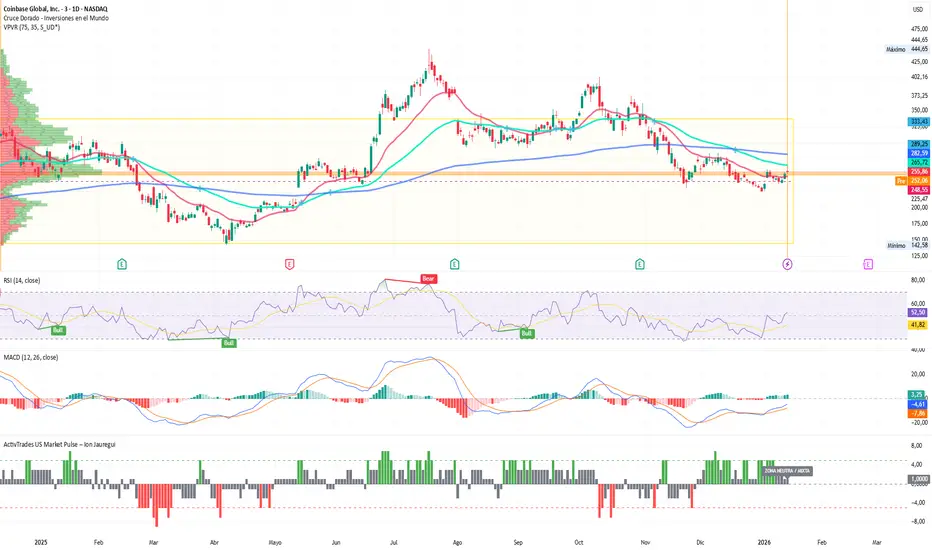
Task: Select the RSI (14, close) indicator legend
Action: tap(22, 280)
